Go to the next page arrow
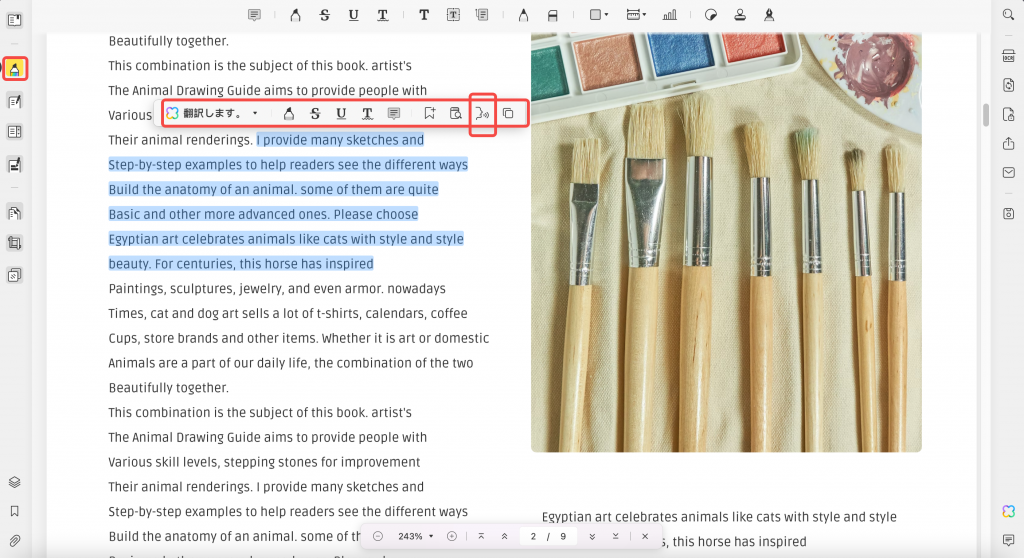Image resolution: width=1024 pixels, height=558 pixels. tap(592, 536)
